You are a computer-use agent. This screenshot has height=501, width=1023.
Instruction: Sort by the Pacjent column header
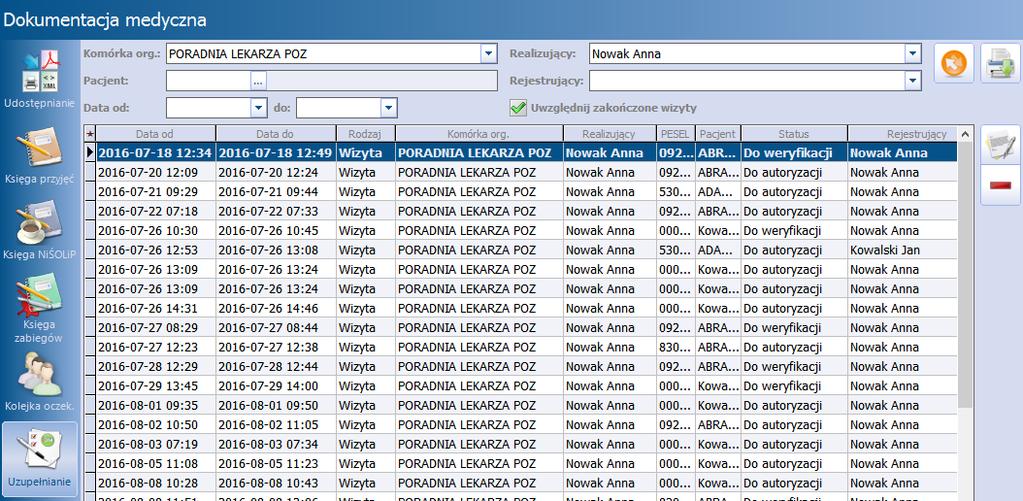(x=718, y=134)
